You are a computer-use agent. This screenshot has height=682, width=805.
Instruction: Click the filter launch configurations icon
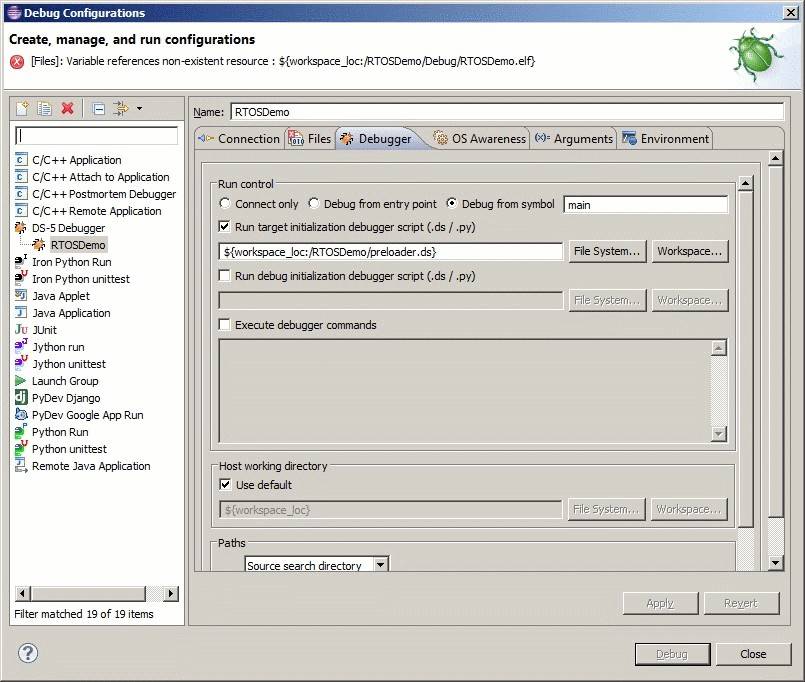pos(121,108)
